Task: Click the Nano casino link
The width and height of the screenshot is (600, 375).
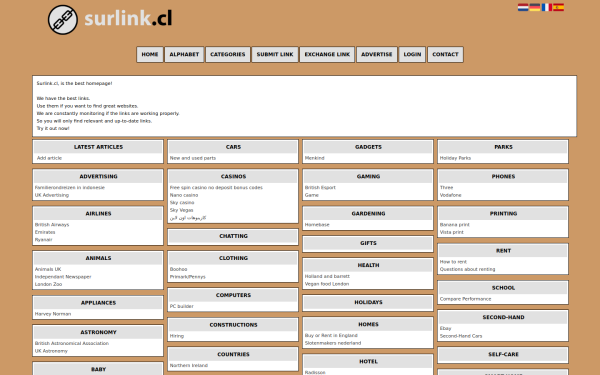Action: (184, 195)
